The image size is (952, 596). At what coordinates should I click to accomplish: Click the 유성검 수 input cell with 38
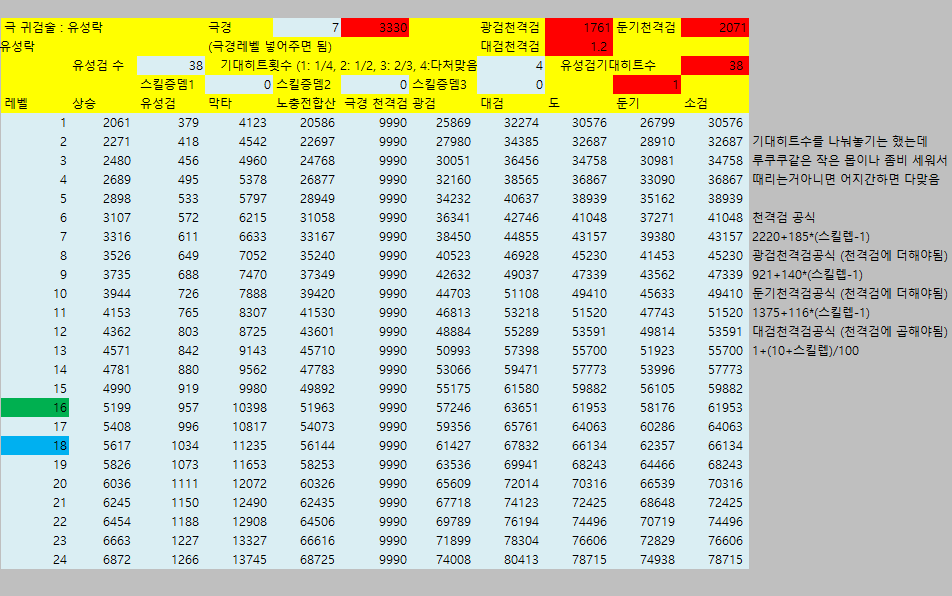[x=171, y=66]
